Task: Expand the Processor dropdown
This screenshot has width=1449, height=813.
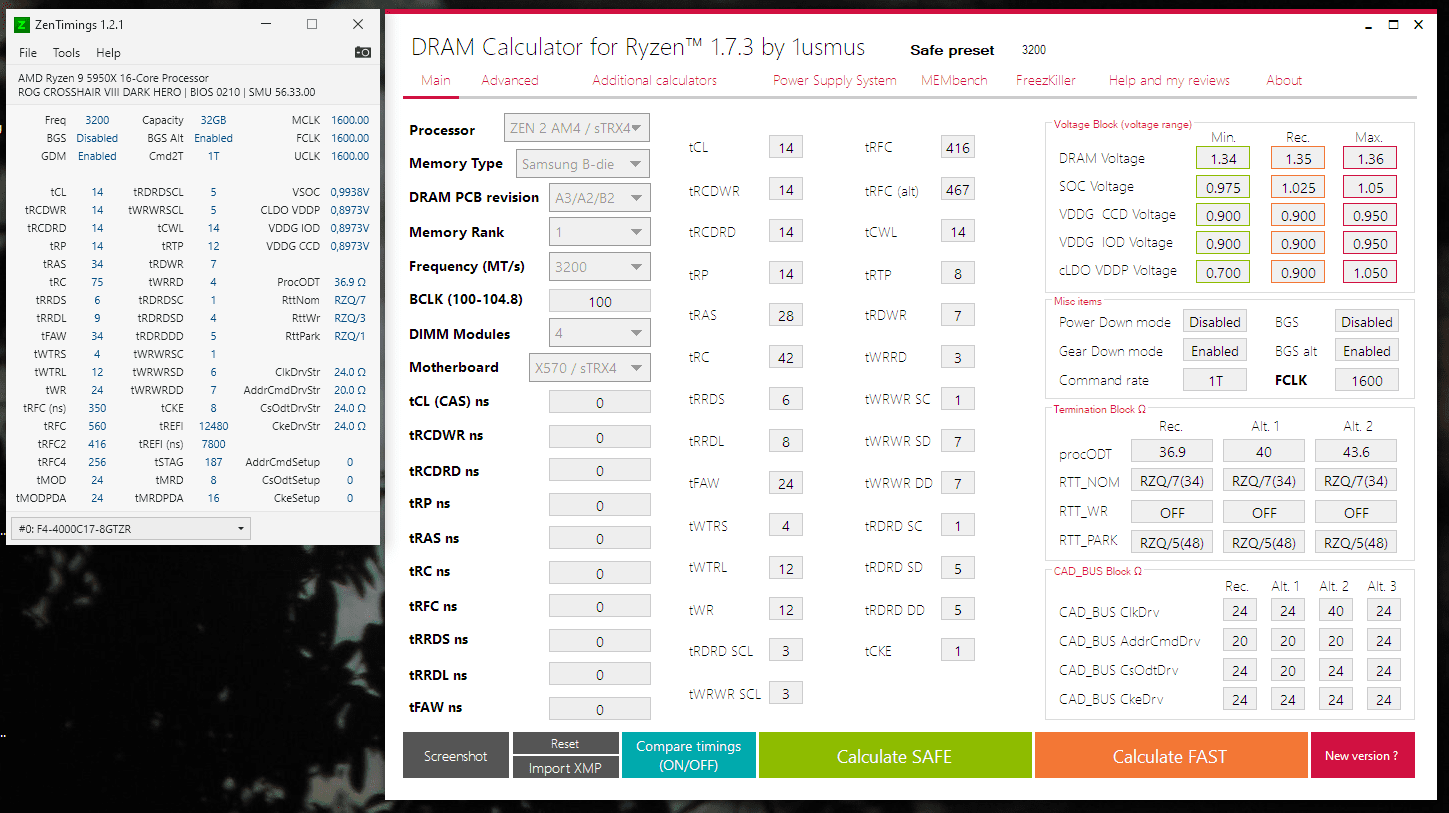Action: point(578,128)
